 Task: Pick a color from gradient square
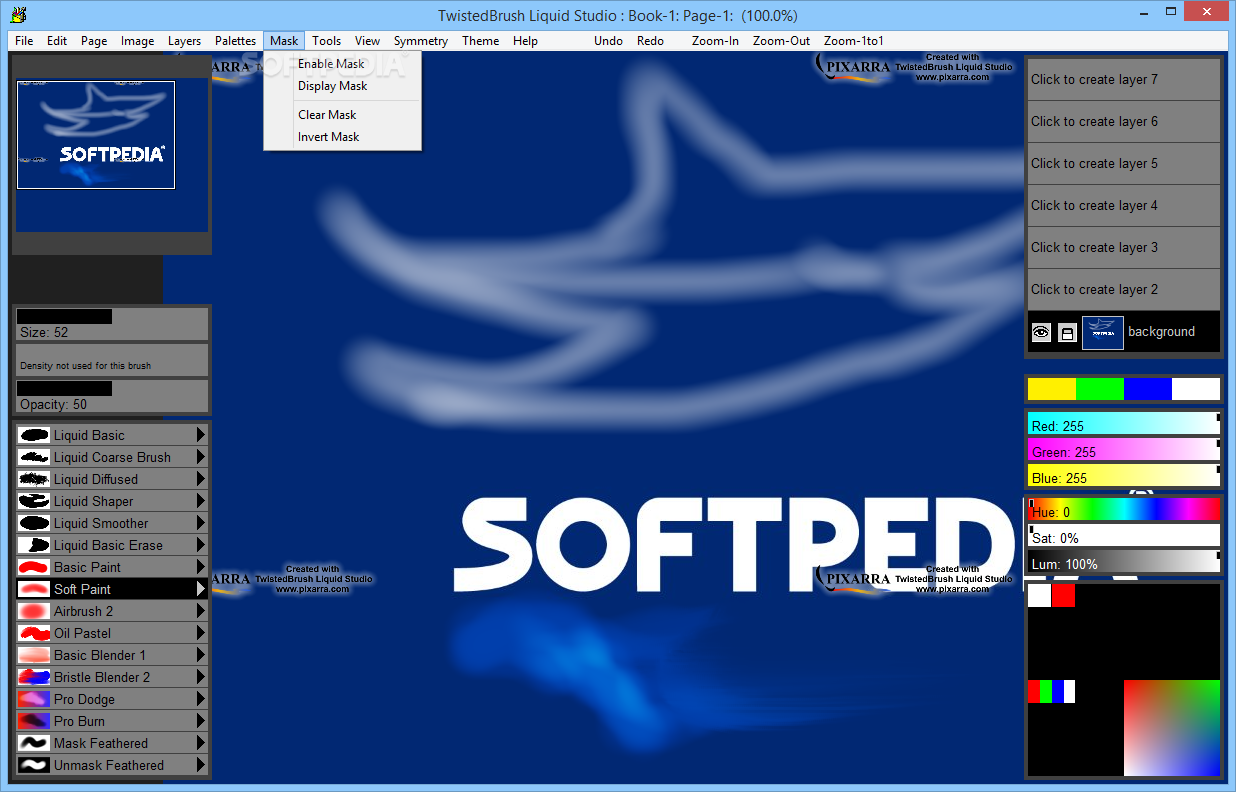[1172, 728]
